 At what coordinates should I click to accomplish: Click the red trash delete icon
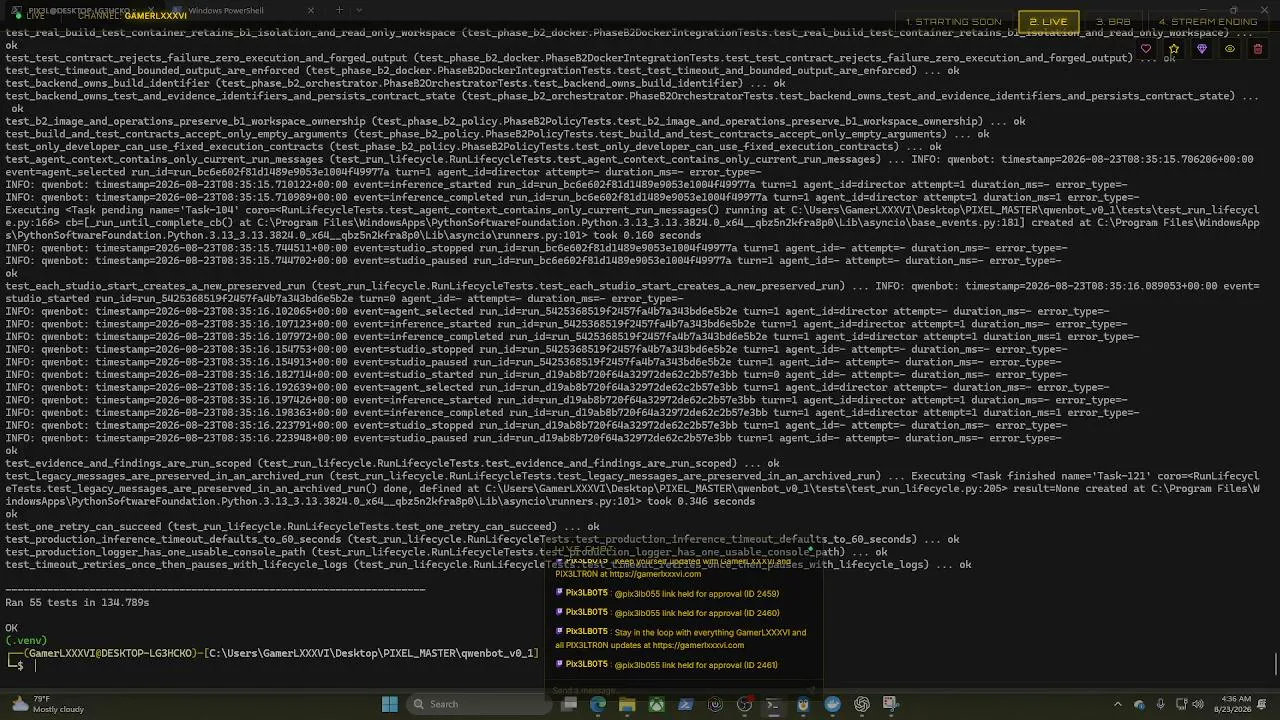tap(1258, 49)
